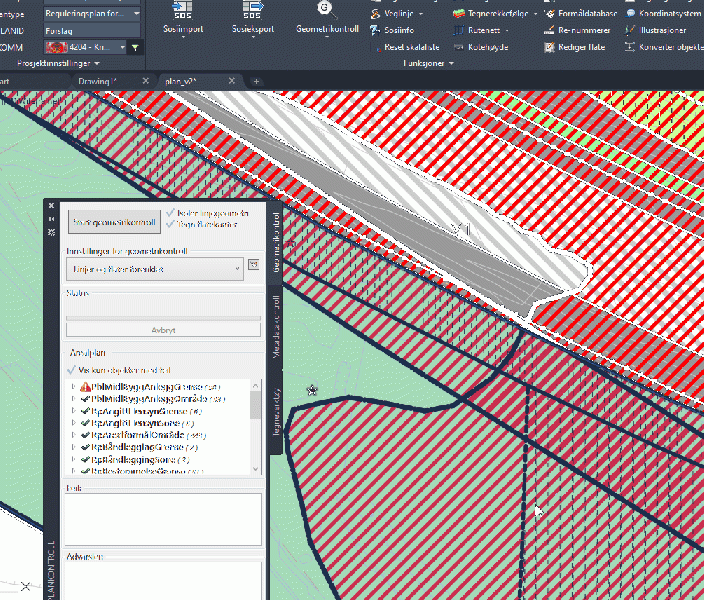This screenshot has width=704, height=600.
Task: Click the green filter funnel icon
Action: [135, 47]
